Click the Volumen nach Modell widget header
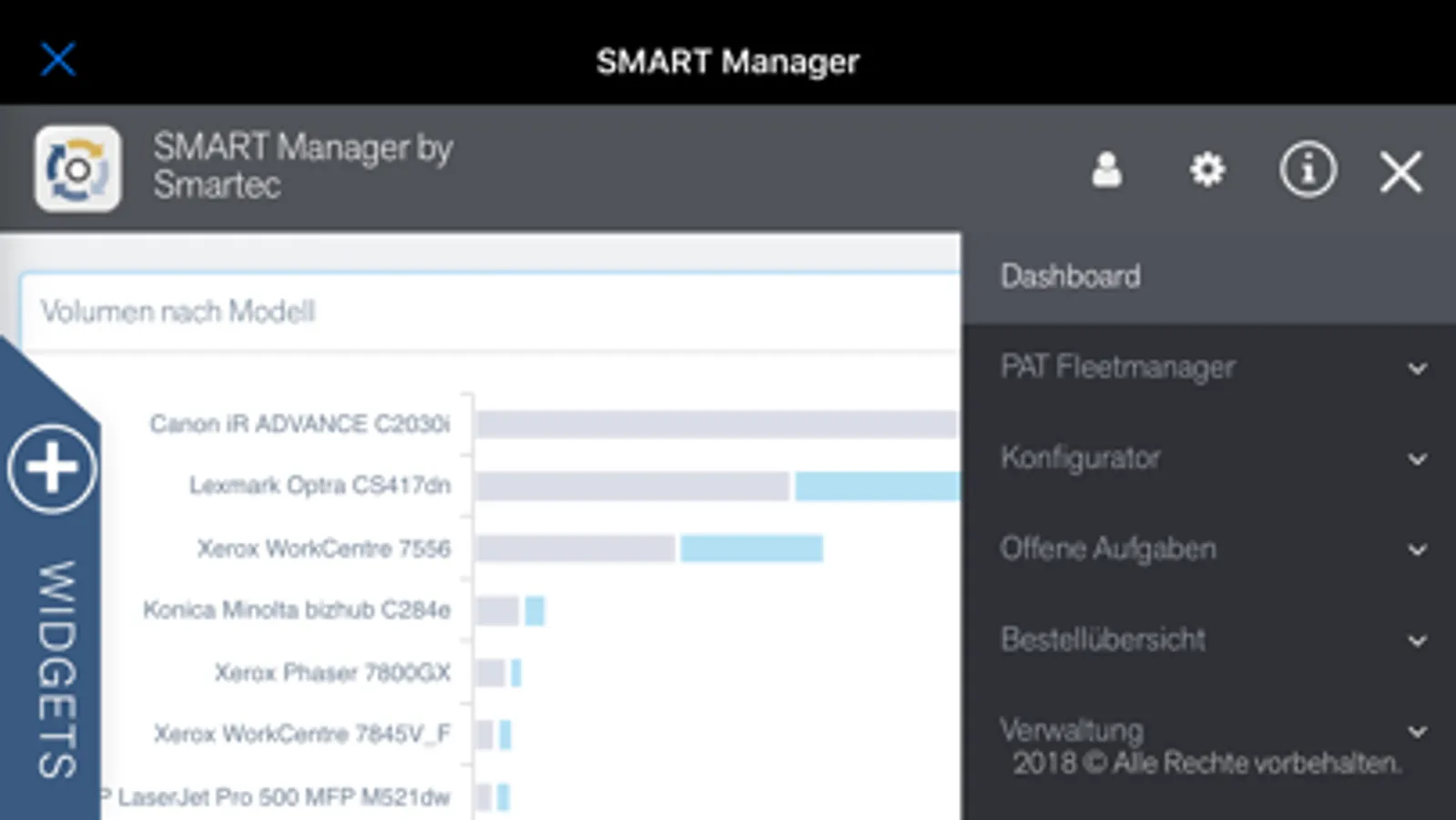The width and height of the screenshot is (1456, 820). pyautogui.click(x=490, y=312)
